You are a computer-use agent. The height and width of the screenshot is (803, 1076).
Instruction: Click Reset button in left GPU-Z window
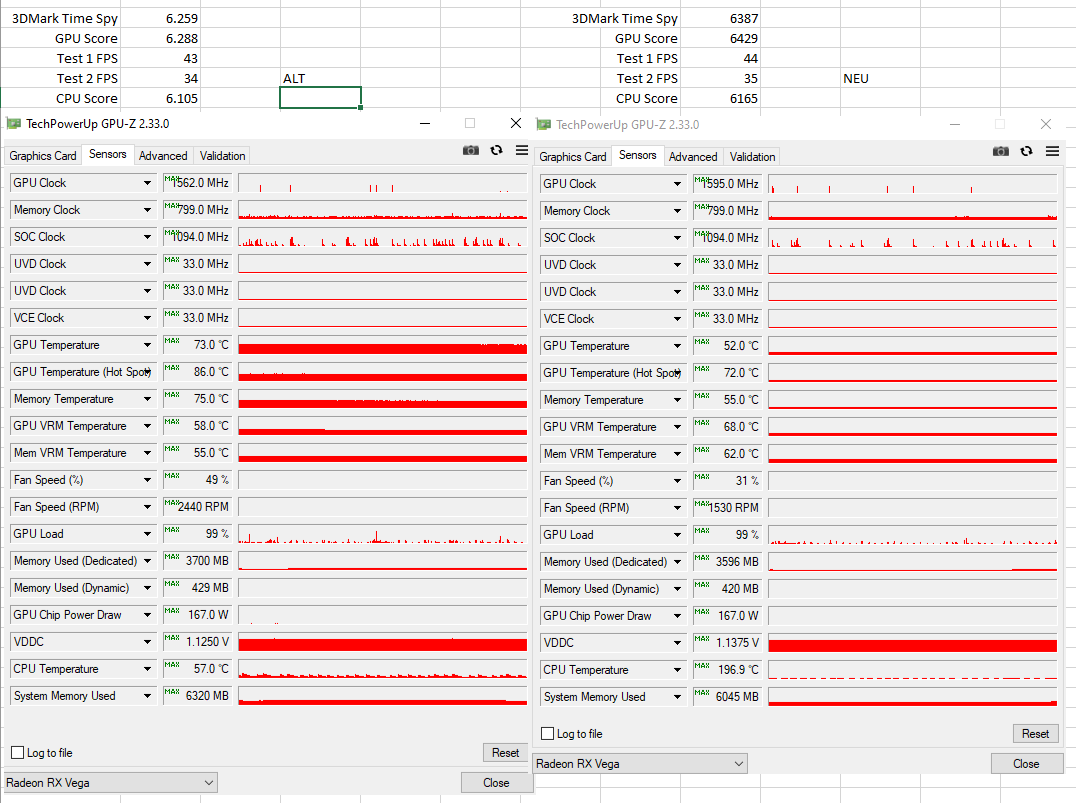[x=505, y=753]
